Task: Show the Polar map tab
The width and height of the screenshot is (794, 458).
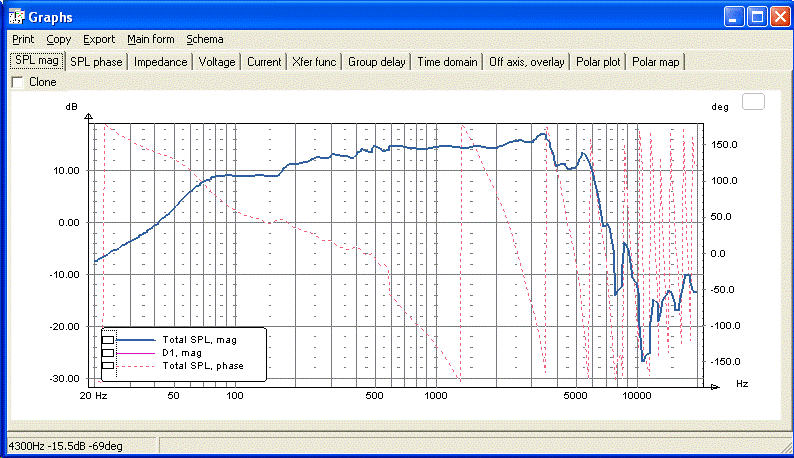Action: (x=656, y=62)
